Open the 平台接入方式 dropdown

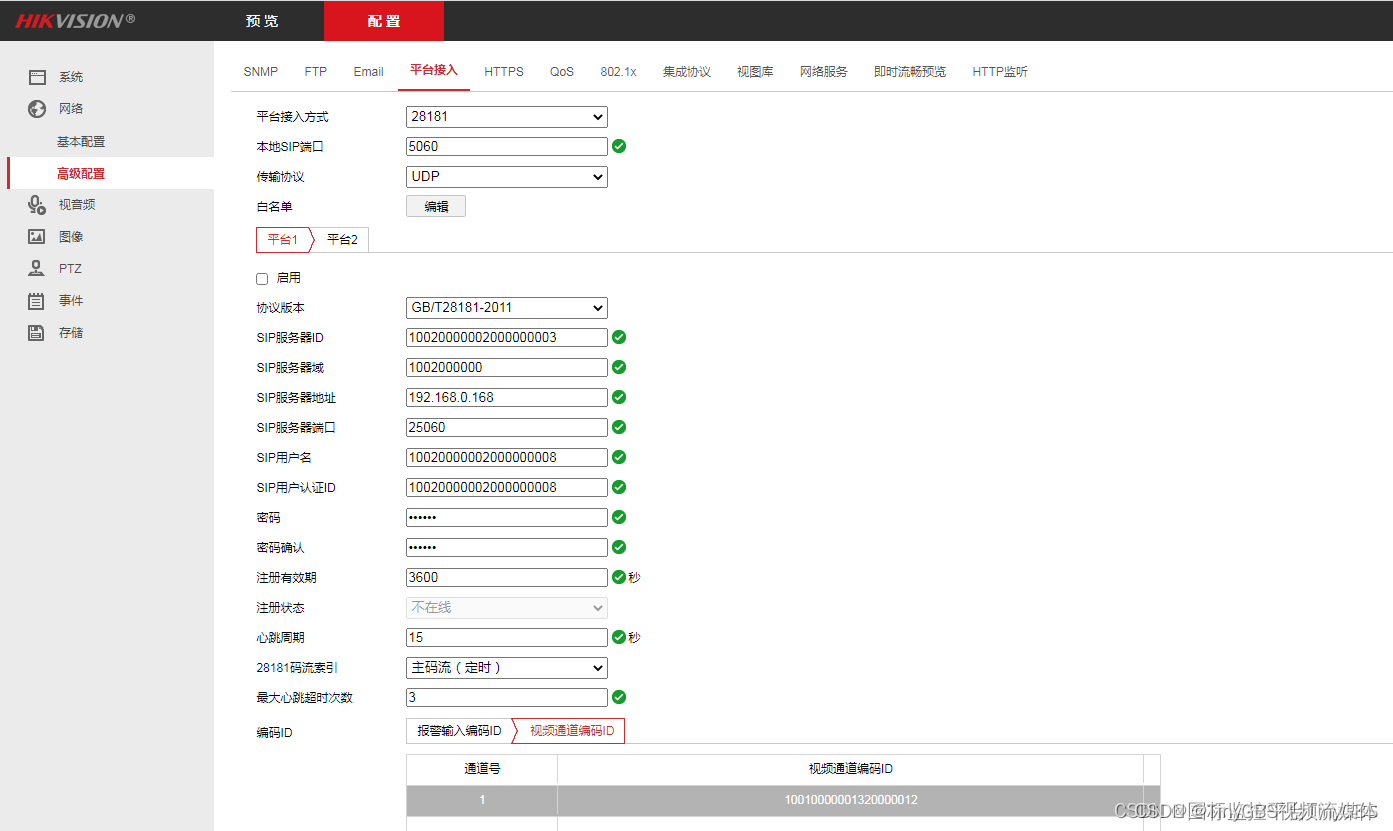507,117
